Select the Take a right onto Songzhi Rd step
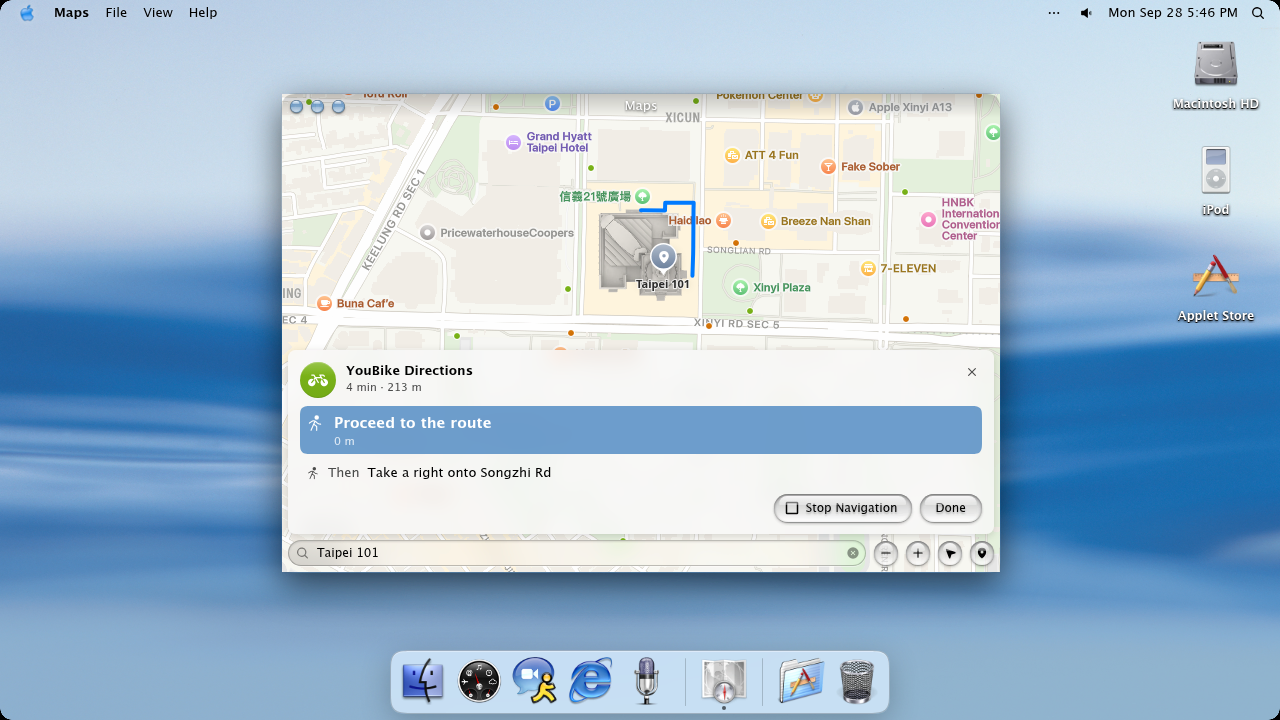This screenshot has height=720, width=1280. tap(641, 473)
